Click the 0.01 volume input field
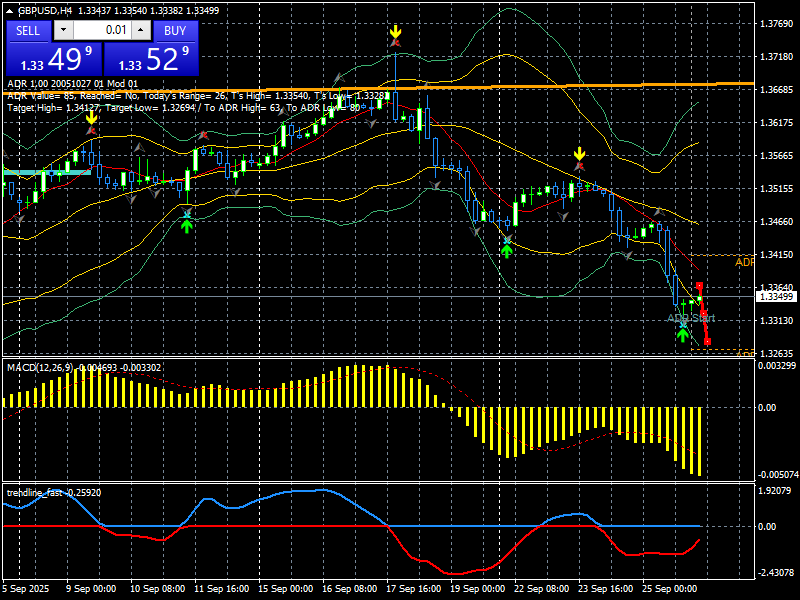800x600 pixels. (x=102, y=30)
